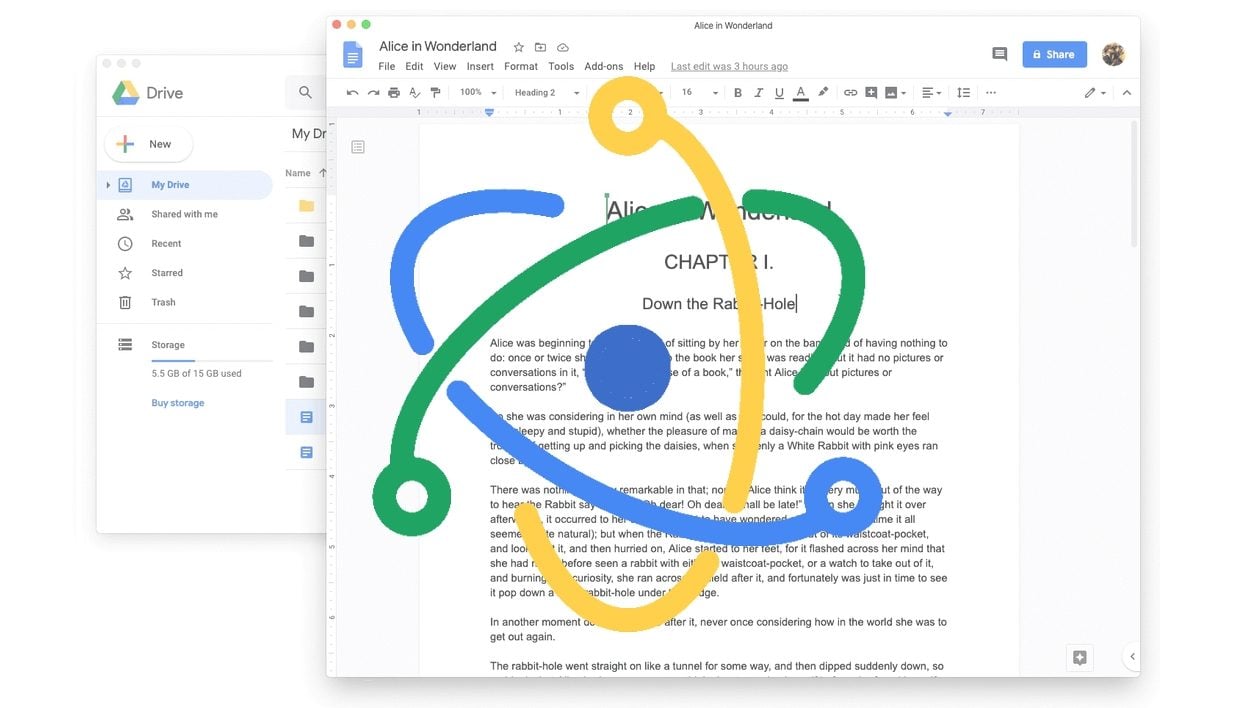Expand the My Drive tree arrow

[x=108, y=185]
